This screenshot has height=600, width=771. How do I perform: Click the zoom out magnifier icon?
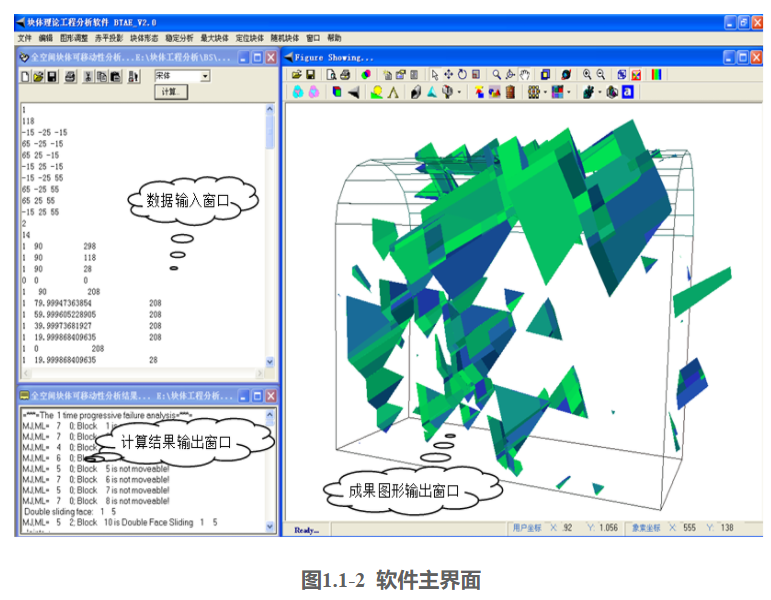pyautogui.click(x=601, y=75)
